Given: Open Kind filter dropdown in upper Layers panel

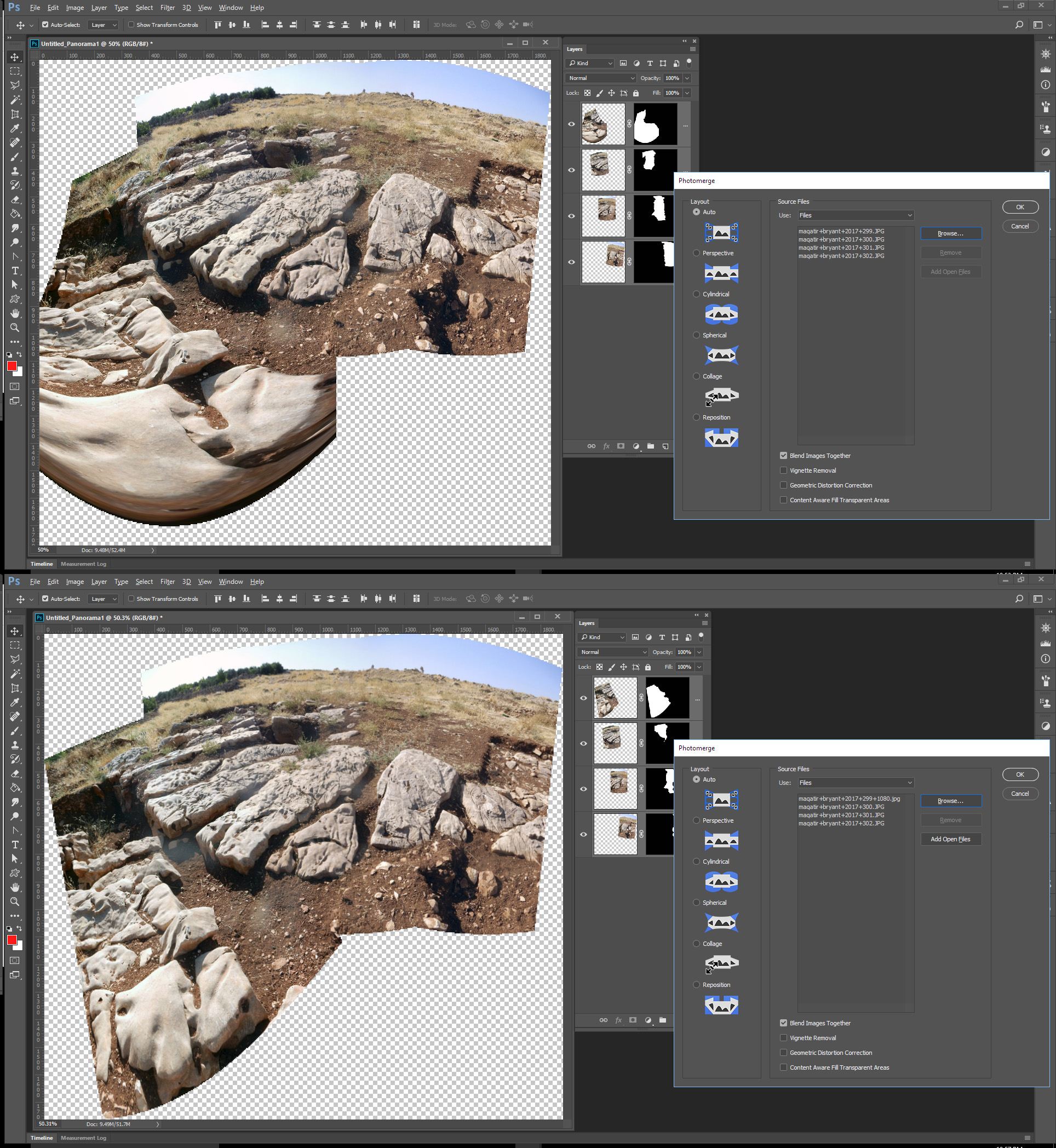Looking at the screenshot, I should click(x=590, y=64).
